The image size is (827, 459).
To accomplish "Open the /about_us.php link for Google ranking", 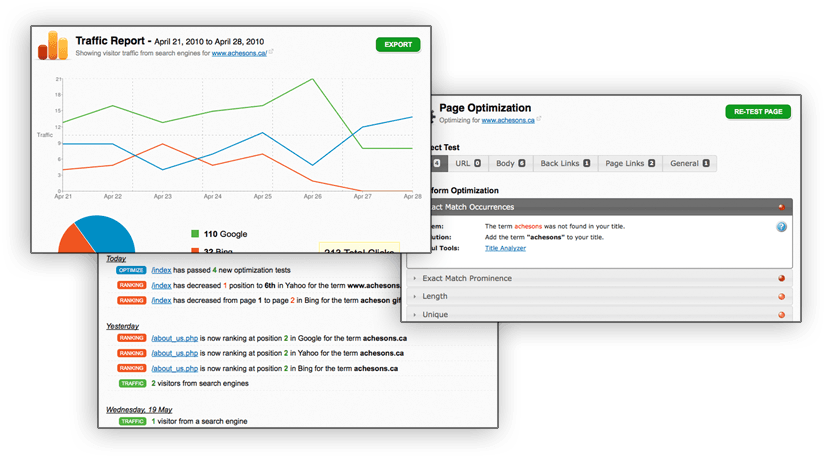I will [174, 338].
